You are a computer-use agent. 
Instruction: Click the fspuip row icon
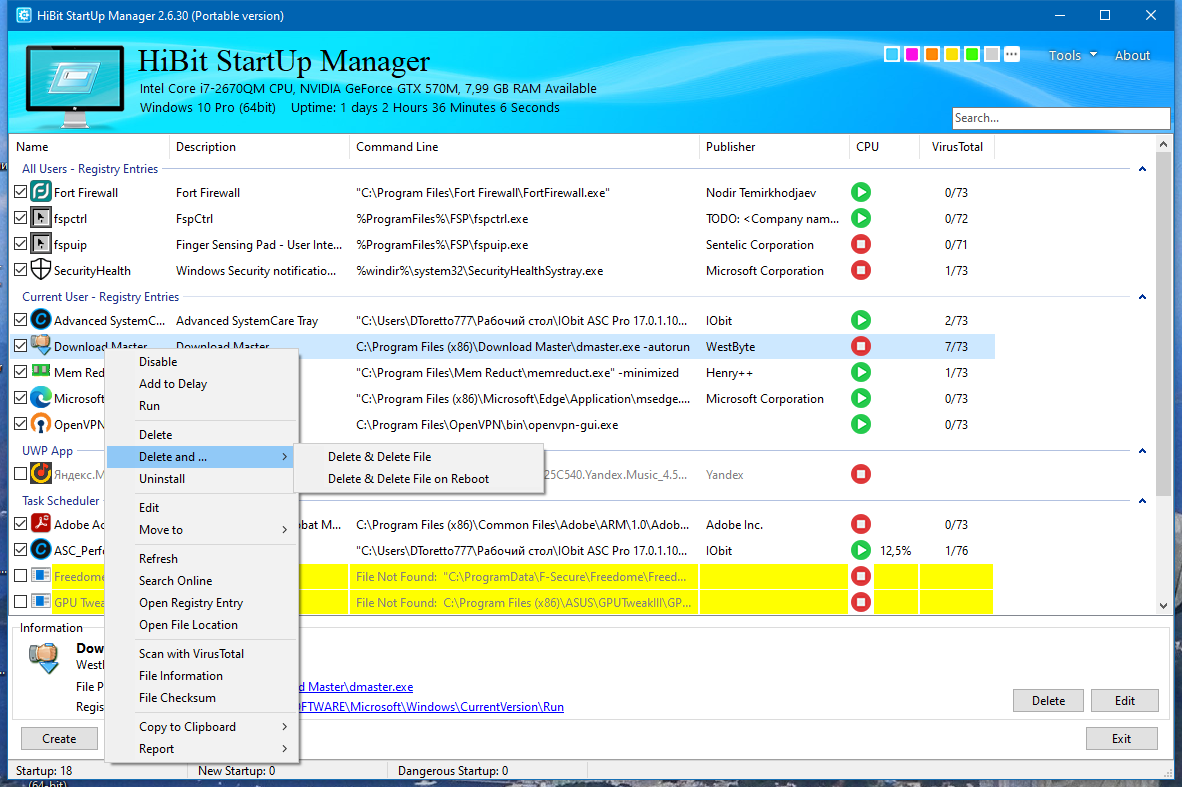pyautogui.click(x=41, y=244)
